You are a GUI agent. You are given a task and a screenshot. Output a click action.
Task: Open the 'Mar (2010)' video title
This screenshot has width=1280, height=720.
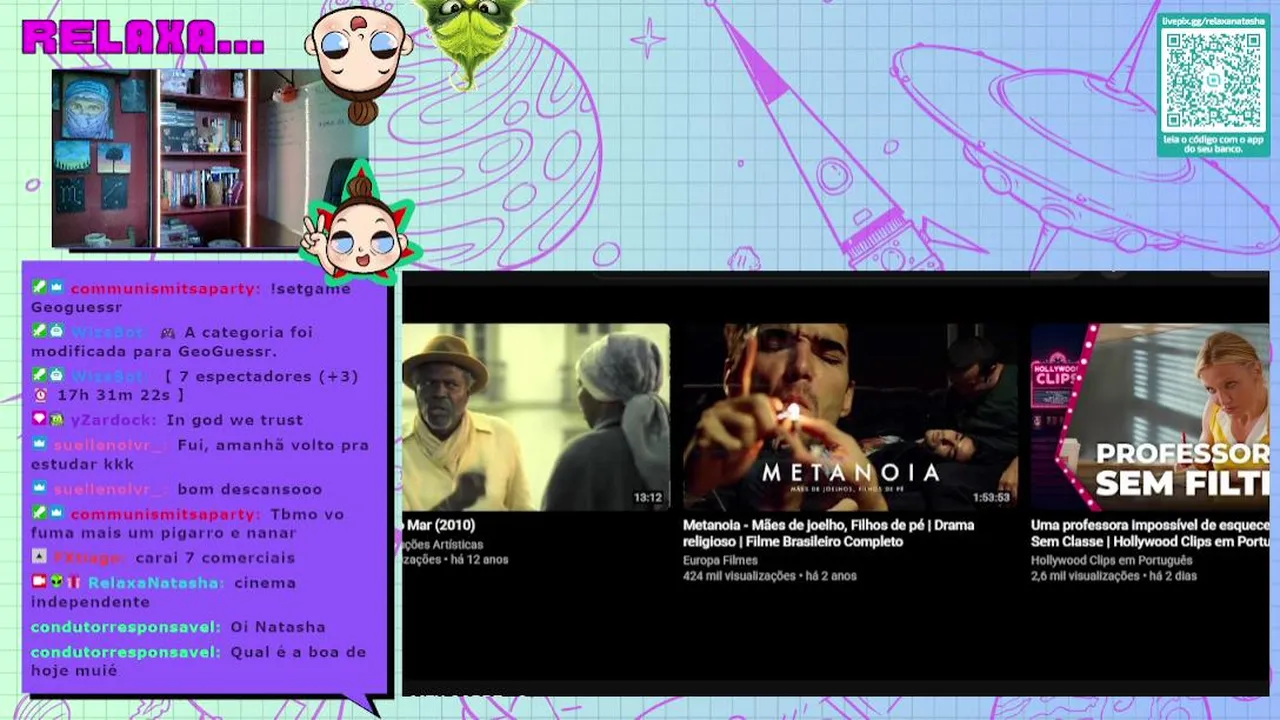441,525
